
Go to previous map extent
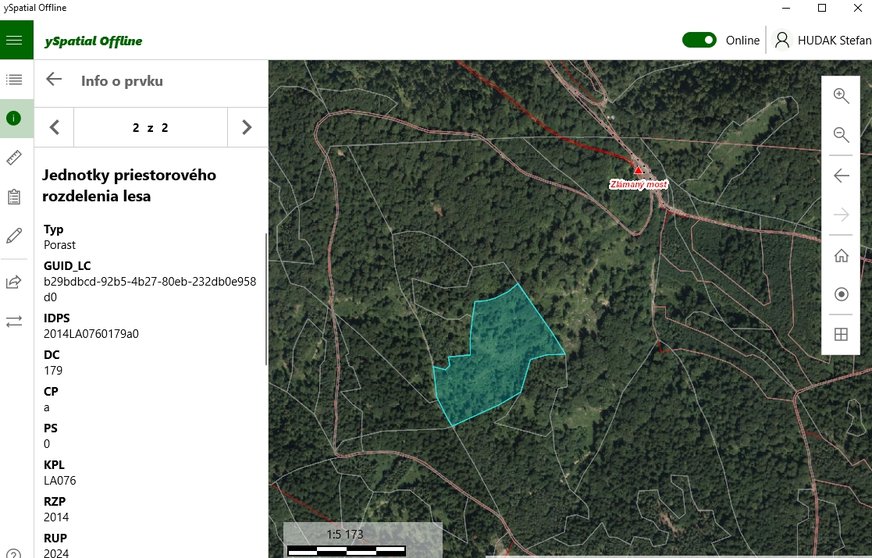841,176
